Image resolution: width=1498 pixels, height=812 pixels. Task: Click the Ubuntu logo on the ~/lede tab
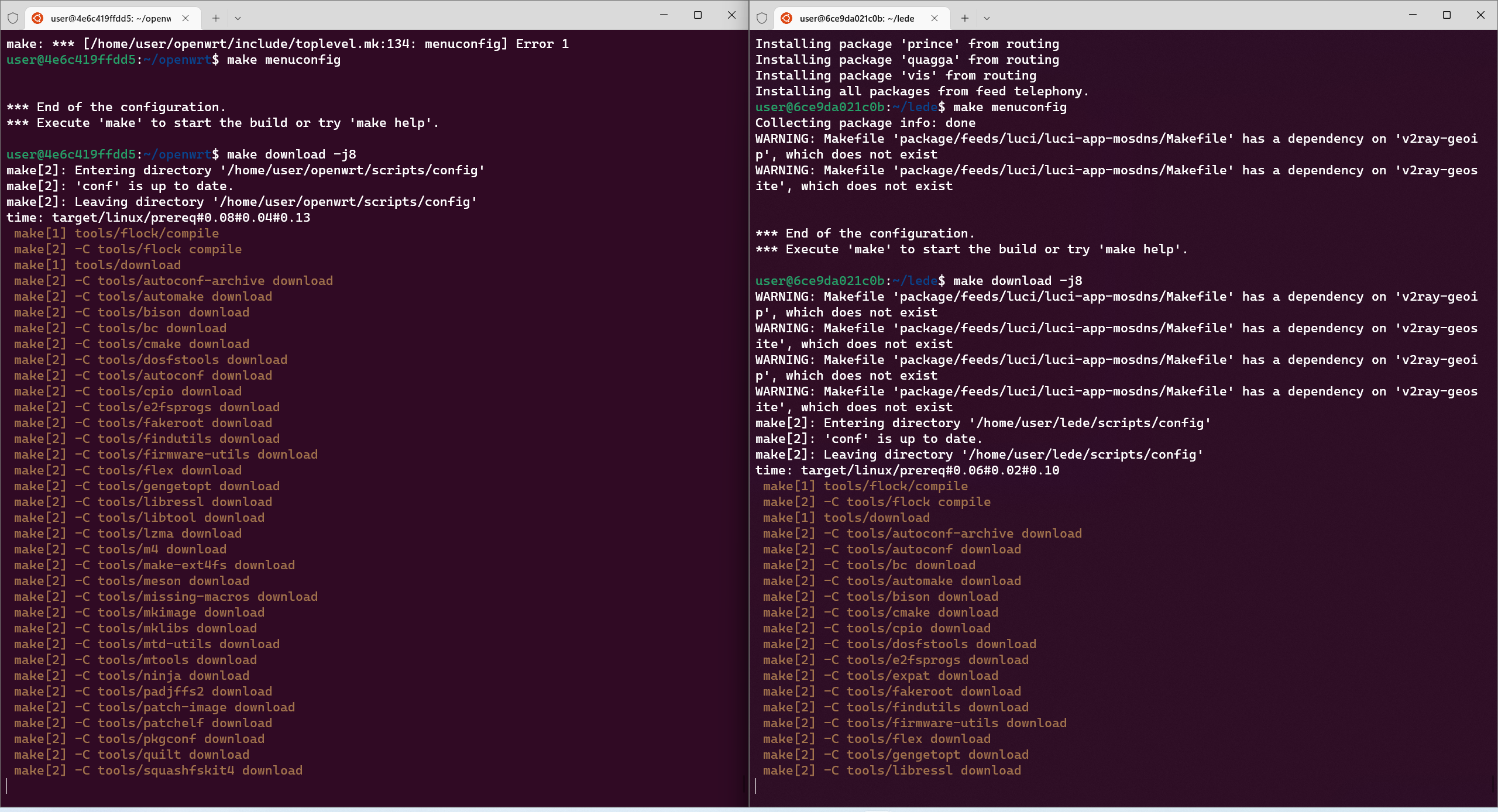coord(786,18)
